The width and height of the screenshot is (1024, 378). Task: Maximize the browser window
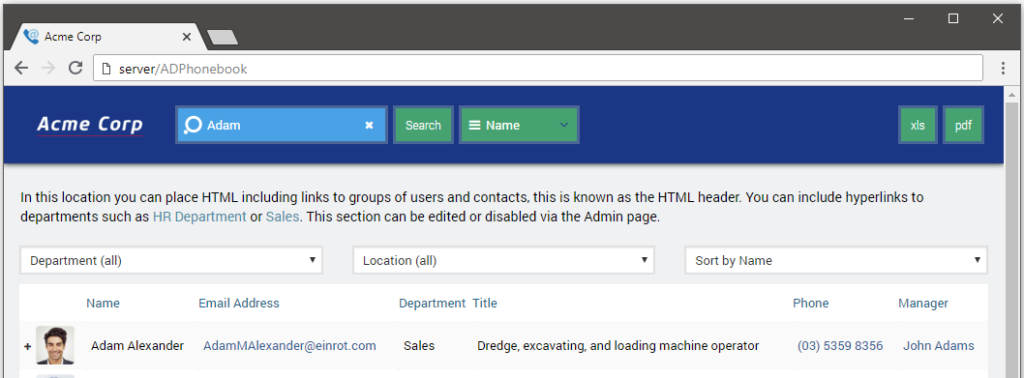953,19
